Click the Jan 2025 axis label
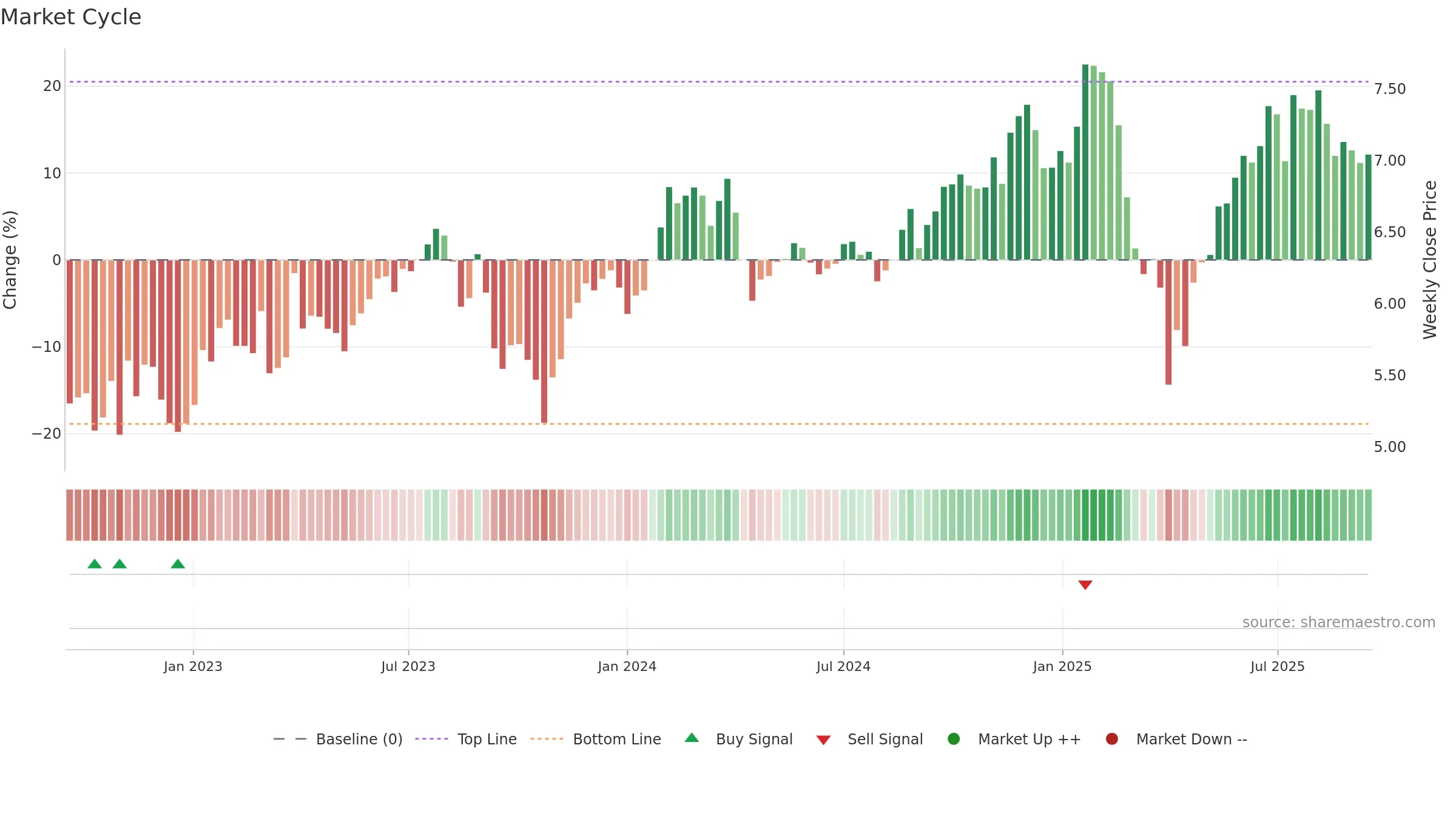The image size is (1456, 819). 1062,667
